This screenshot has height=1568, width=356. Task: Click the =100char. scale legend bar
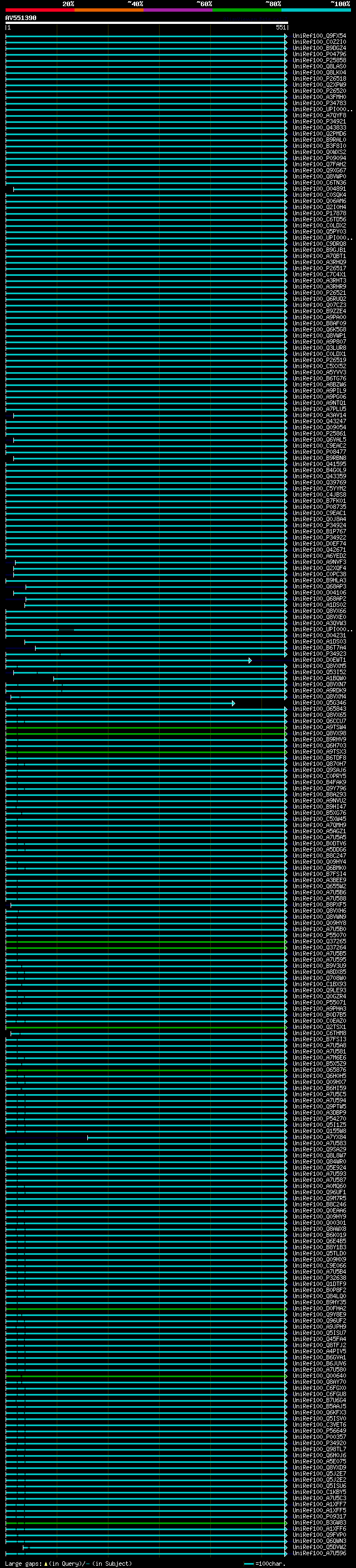point(248,1564)
